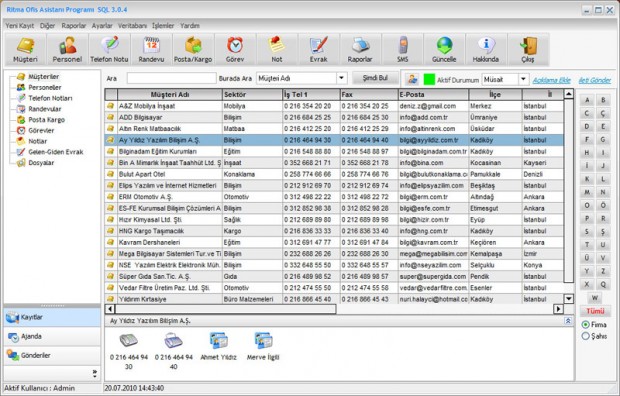
Task: Click the user status icon beside green square
Action: 412,79
